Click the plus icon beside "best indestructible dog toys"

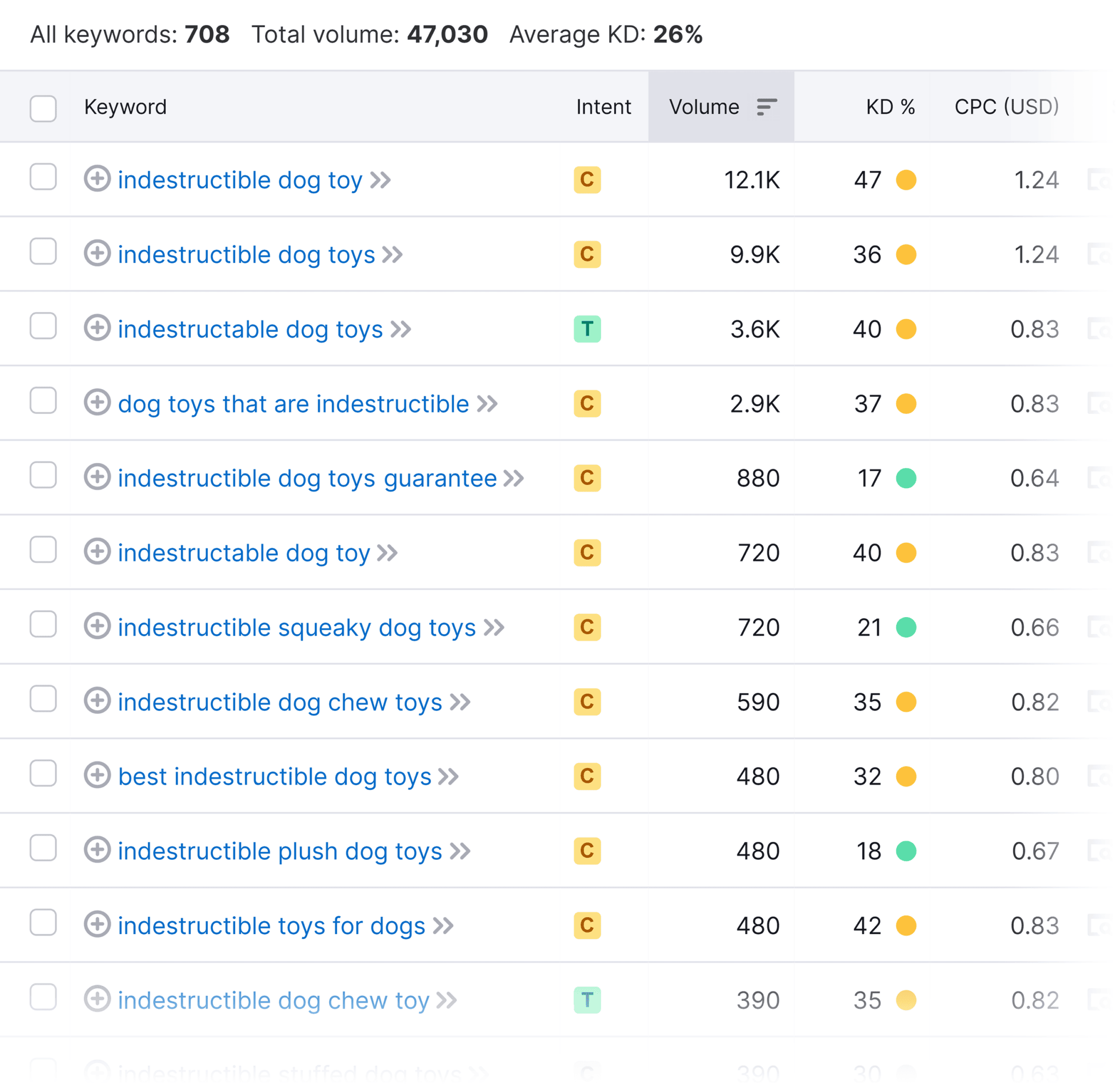tap(98, 776)
